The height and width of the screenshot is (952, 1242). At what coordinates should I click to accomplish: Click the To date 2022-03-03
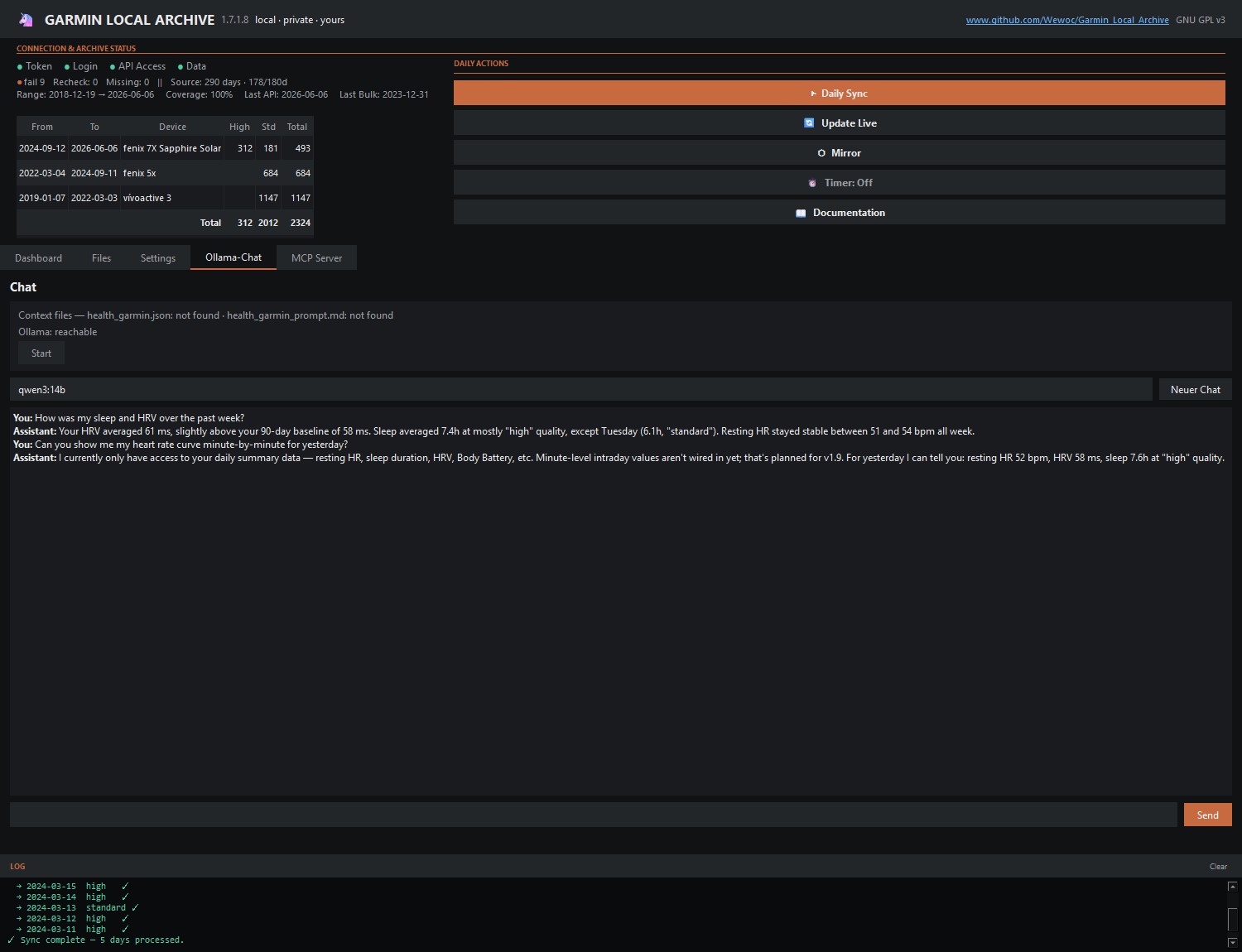click(x=94, y=198)
